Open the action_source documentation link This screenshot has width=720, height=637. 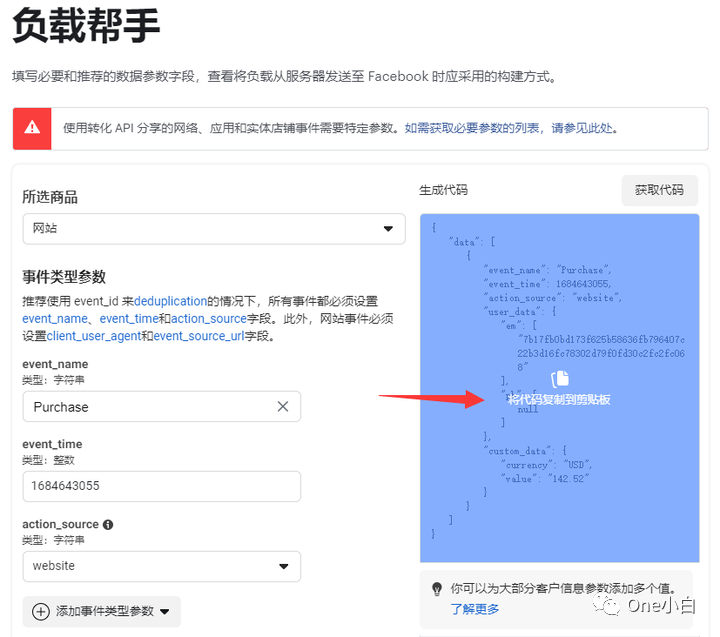(209, 319)
